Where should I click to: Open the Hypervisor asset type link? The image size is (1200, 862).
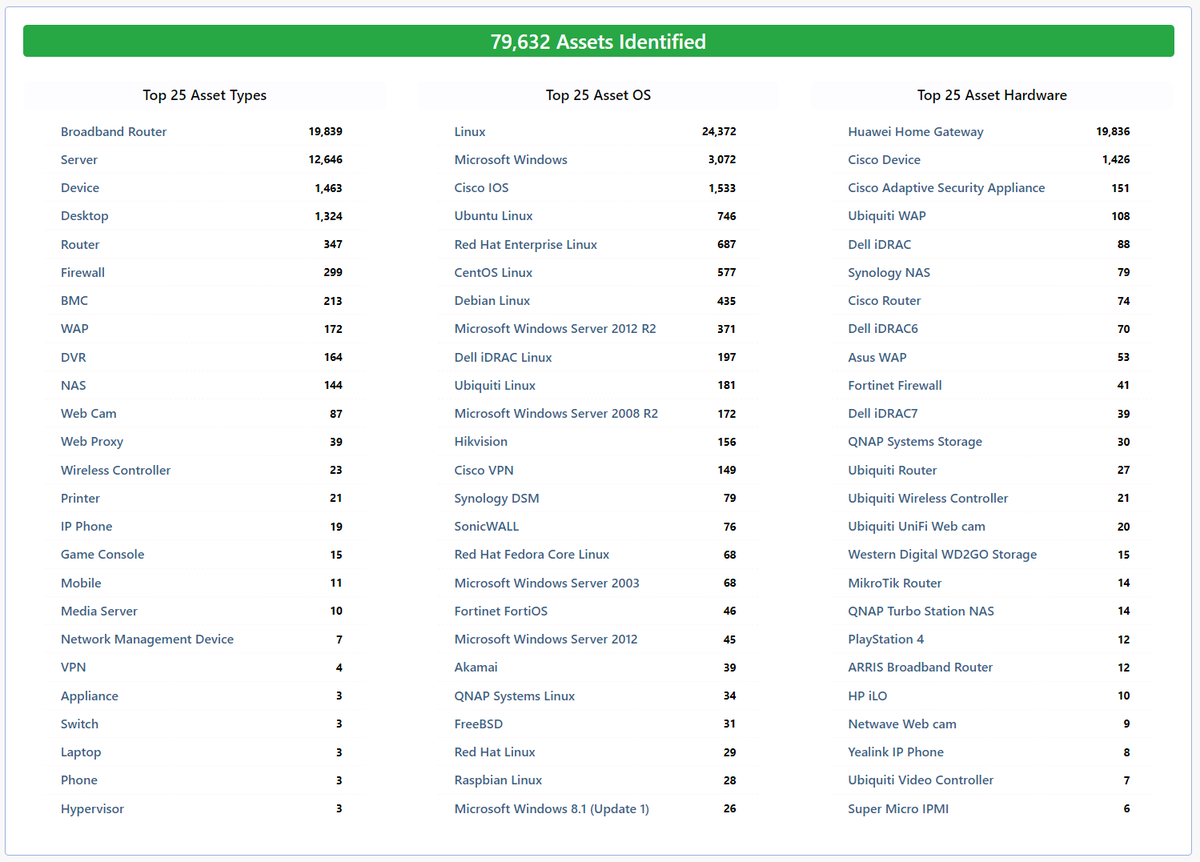coord(92,809)
